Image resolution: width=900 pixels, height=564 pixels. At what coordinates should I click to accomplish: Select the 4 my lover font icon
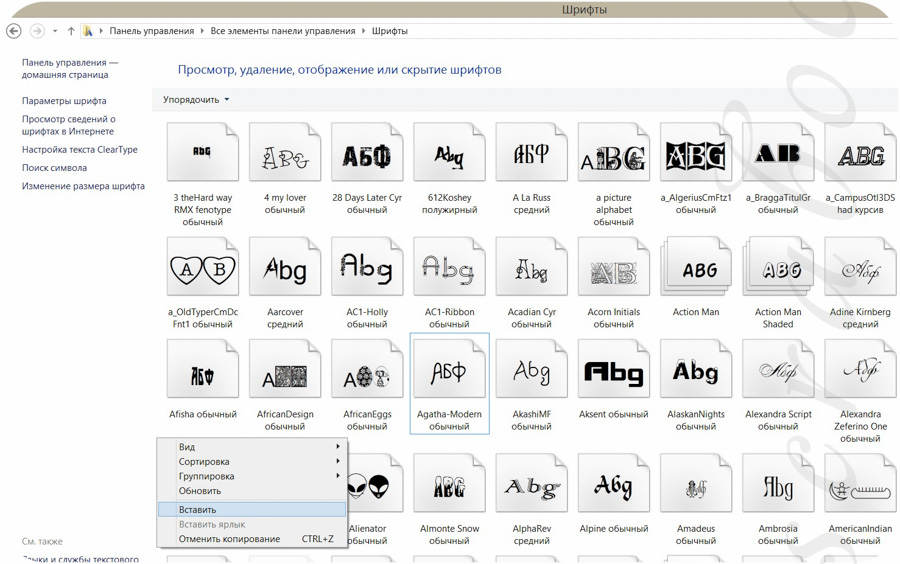tap(285, 152)
